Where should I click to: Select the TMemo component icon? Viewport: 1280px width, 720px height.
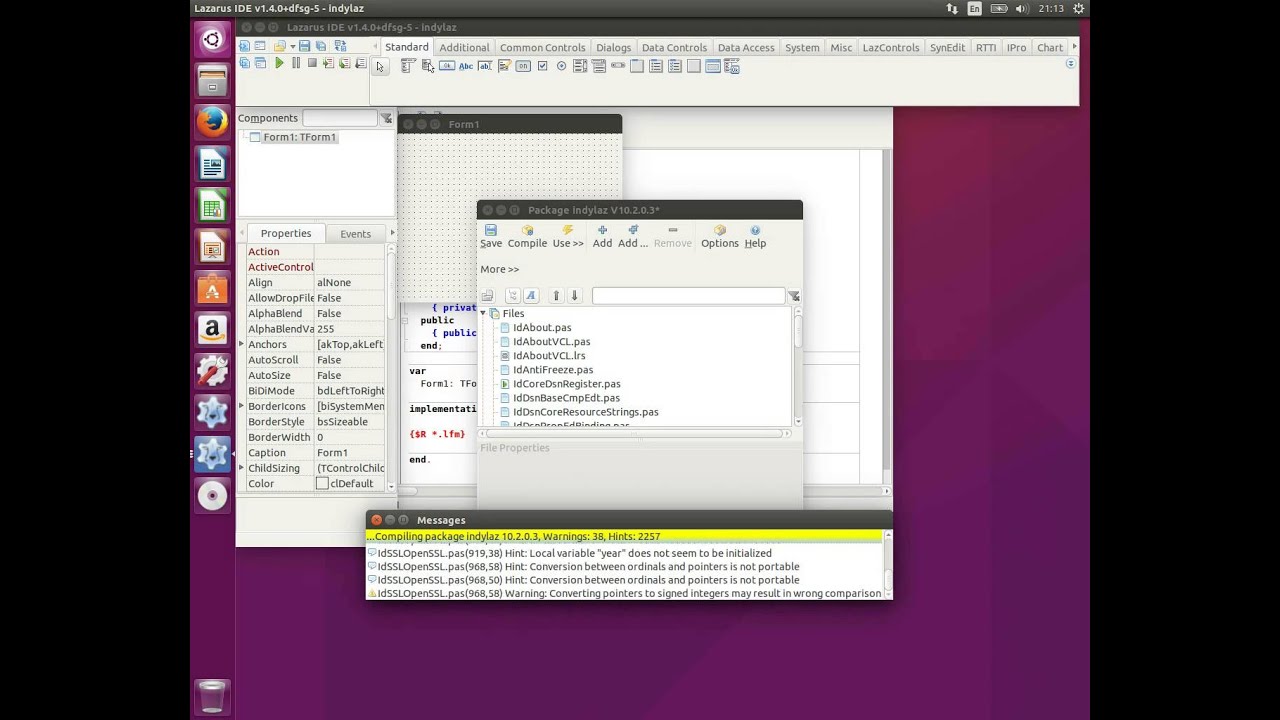click(x=504, y=66)
